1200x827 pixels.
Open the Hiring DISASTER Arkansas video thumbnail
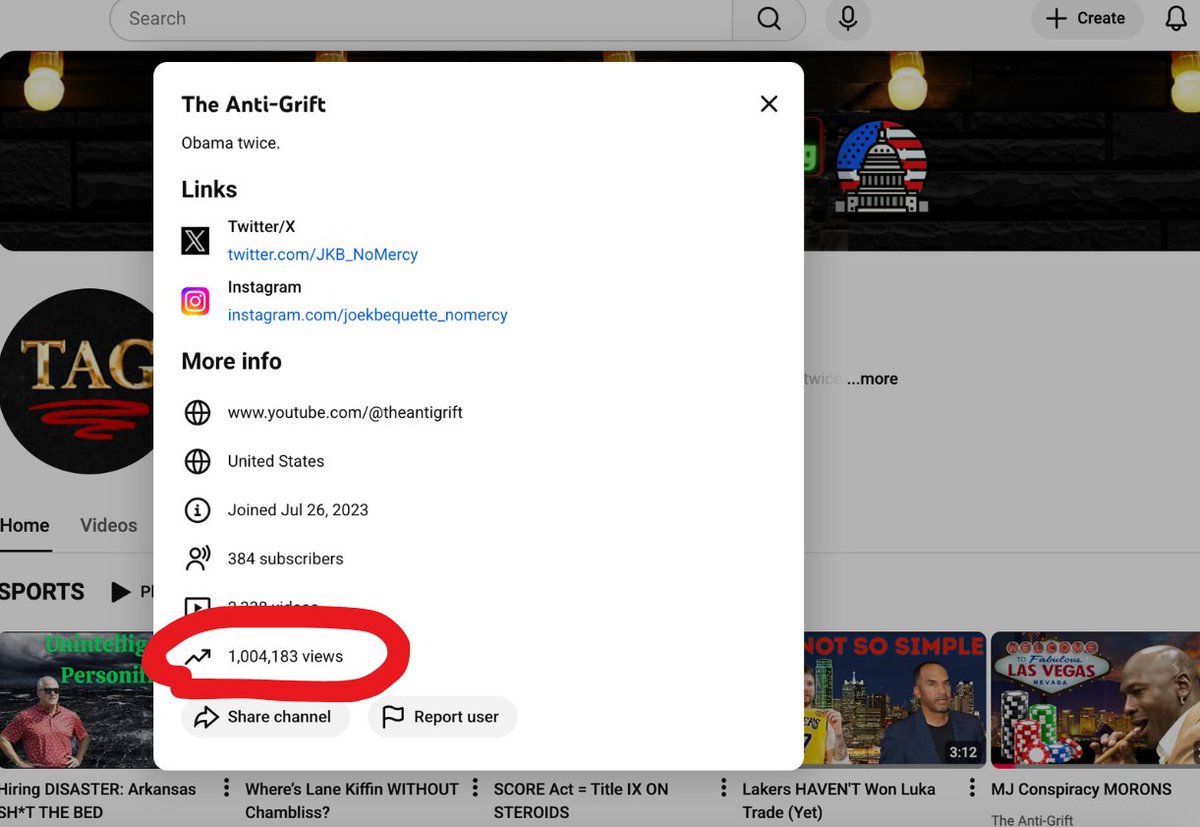point(77,700)
